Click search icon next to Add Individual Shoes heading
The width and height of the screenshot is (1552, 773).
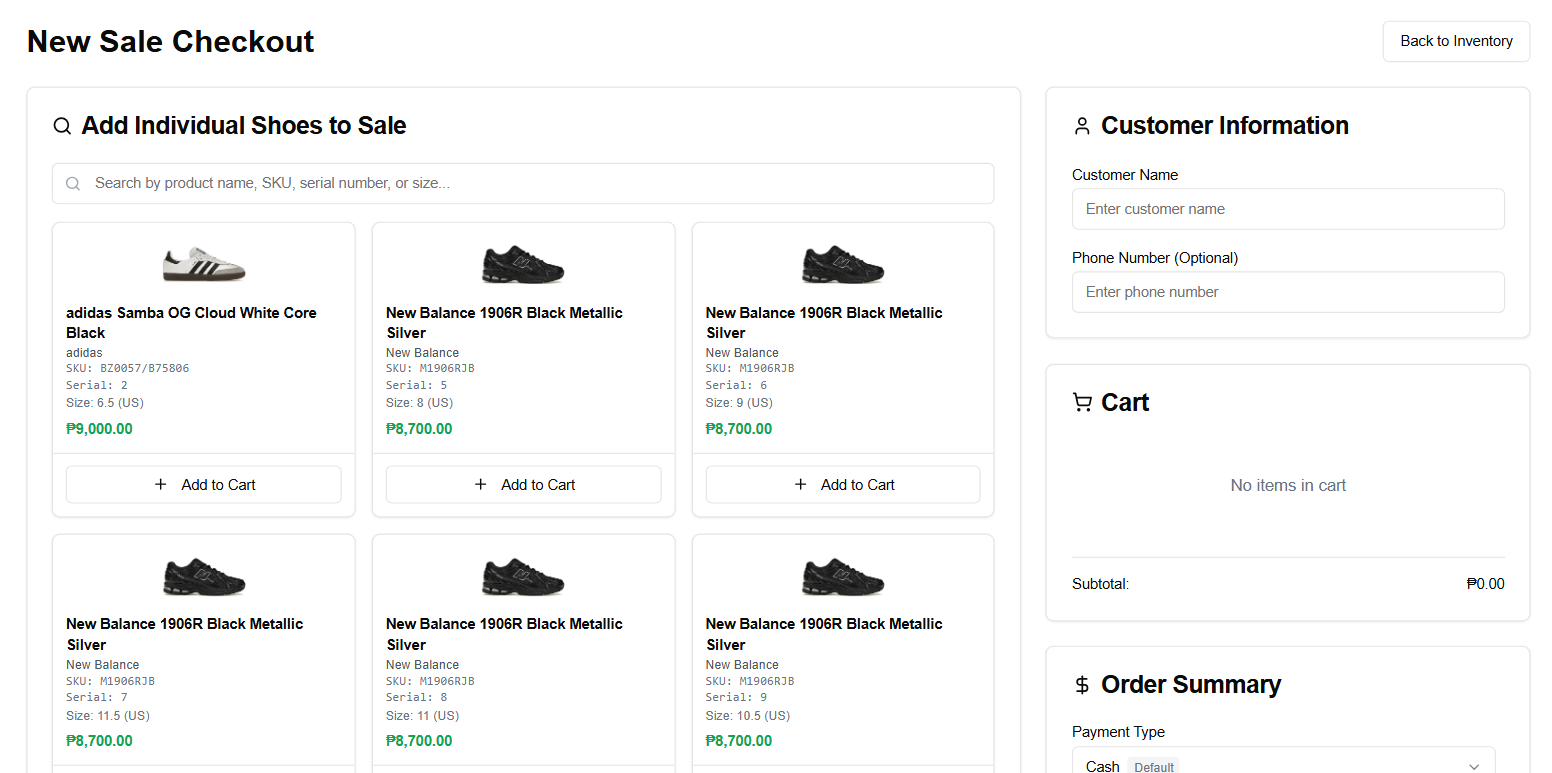tap(62, 126)
